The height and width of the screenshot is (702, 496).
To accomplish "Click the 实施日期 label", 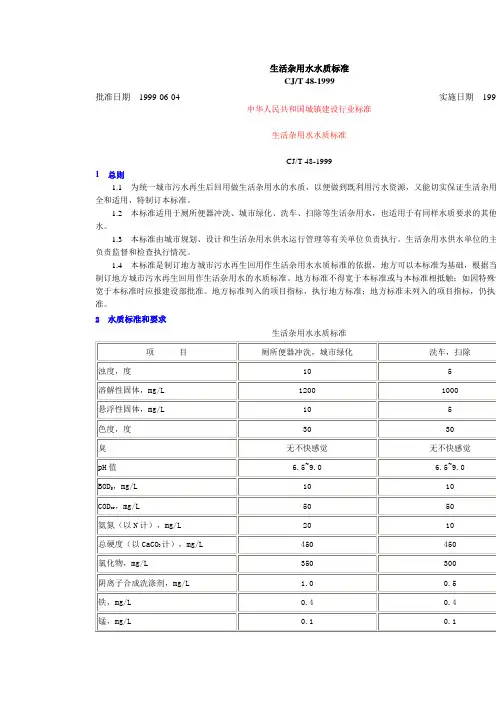I will (x=456, y=97).
